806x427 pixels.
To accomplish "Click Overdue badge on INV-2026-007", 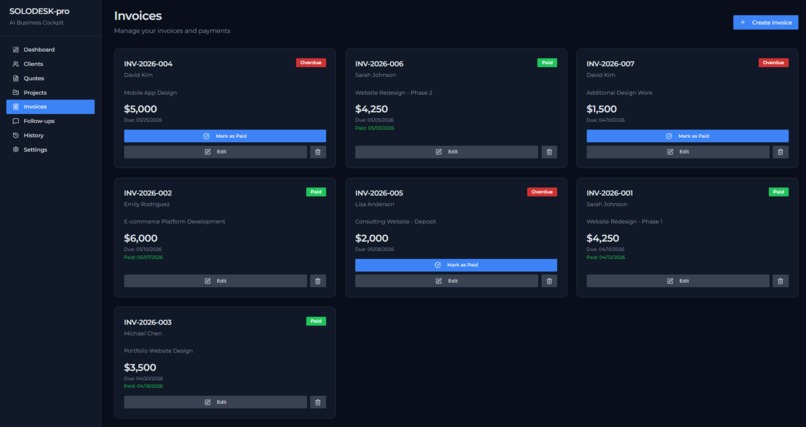I will click(774, 63).
